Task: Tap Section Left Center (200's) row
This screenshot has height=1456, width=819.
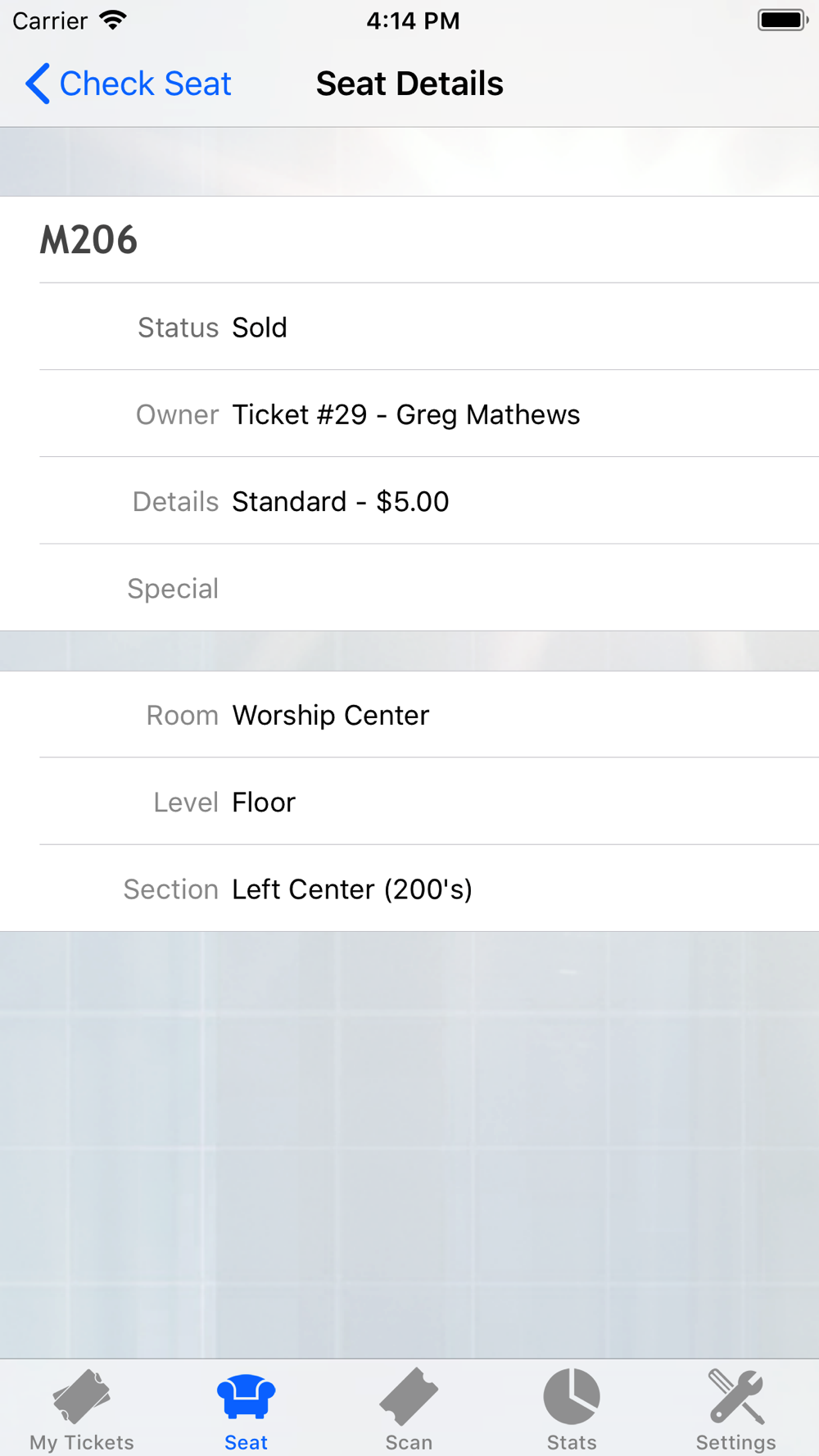Action: (409, 888)
